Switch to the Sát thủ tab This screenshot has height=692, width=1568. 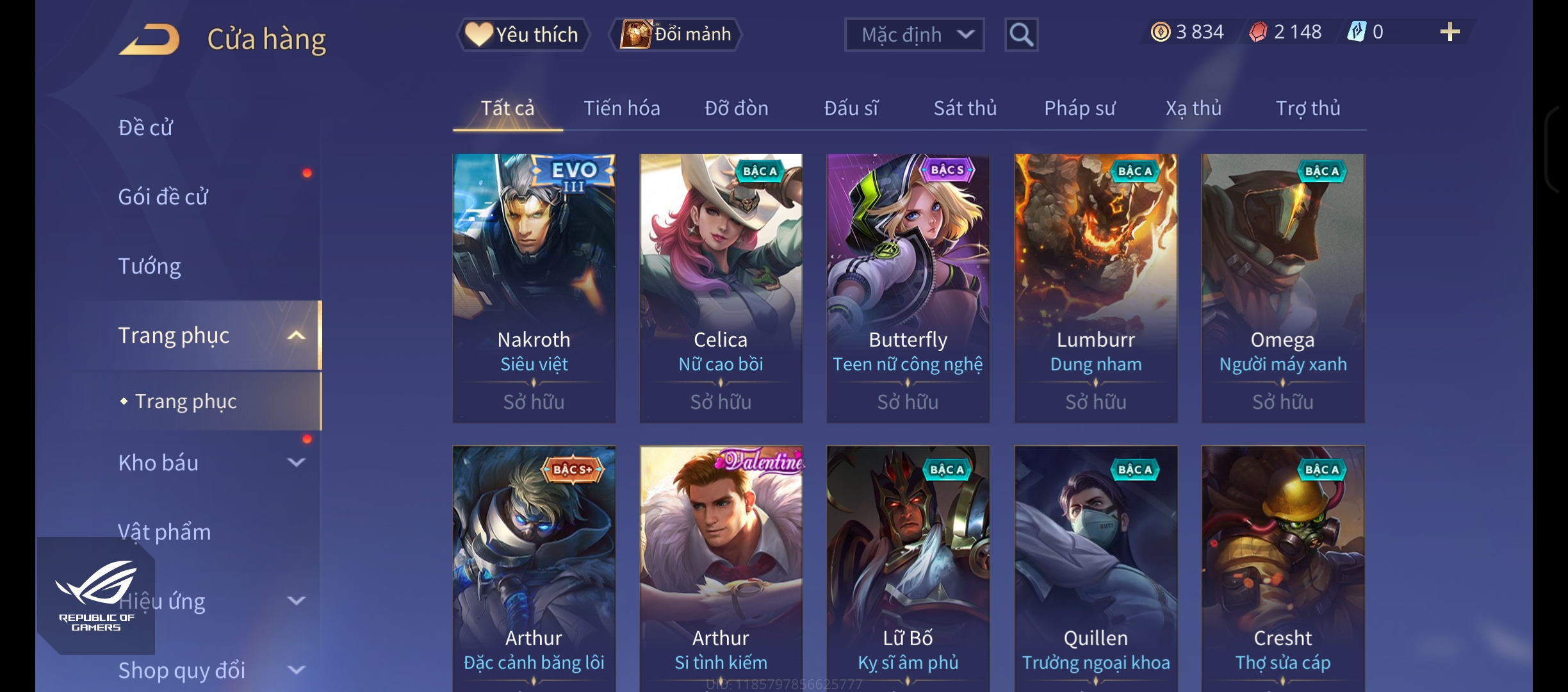click(965, 108)
